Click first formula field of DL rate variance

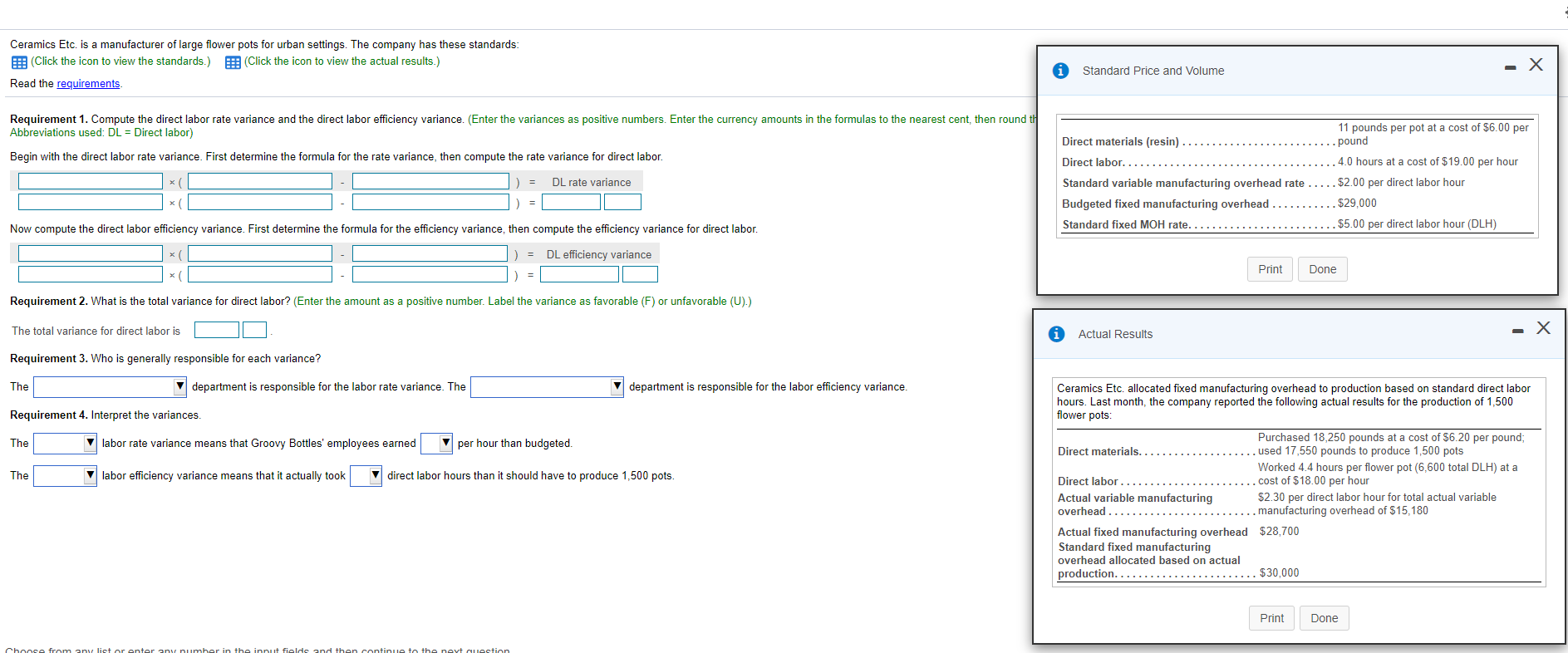point(91,181)
